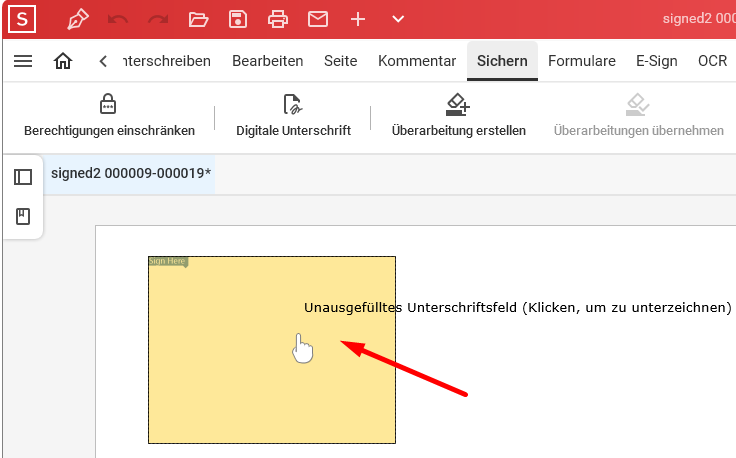Select the signed2 000009-000019 document tab

pos(130,173)
